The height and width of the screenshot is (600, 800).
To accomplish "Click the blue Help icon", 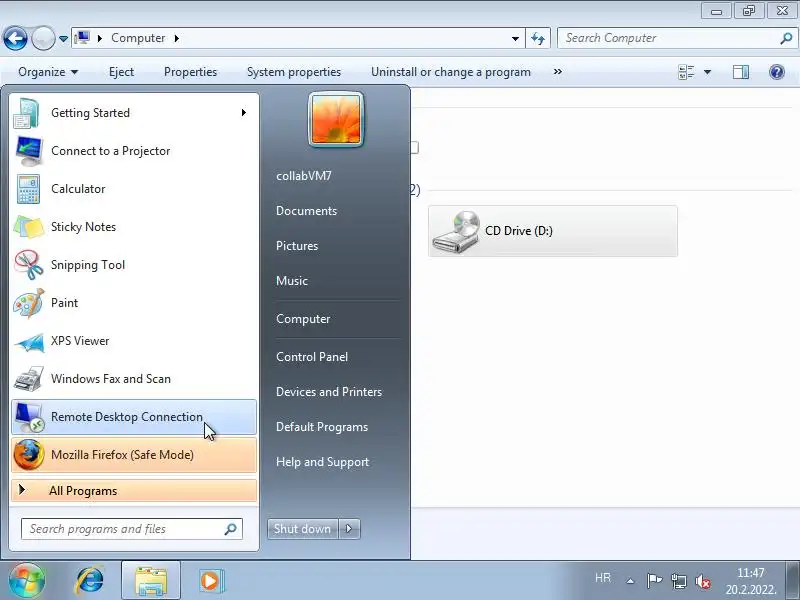I will [777, 72].
